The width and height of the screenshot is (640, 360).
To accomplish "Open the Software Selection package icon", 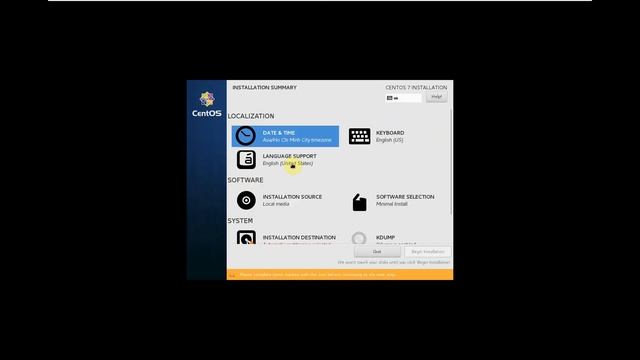I will [359, 202].
